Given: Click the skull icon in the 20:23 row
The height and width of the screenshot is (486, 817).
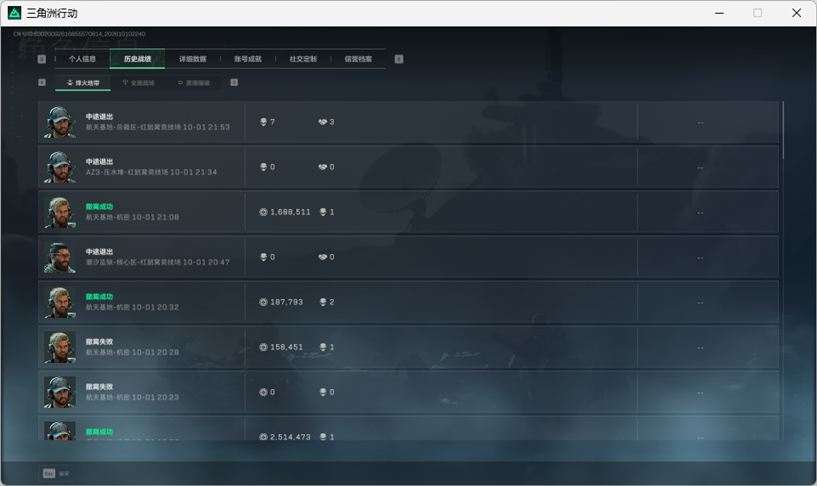Looking at the screenshot, I should pos(323,392).
